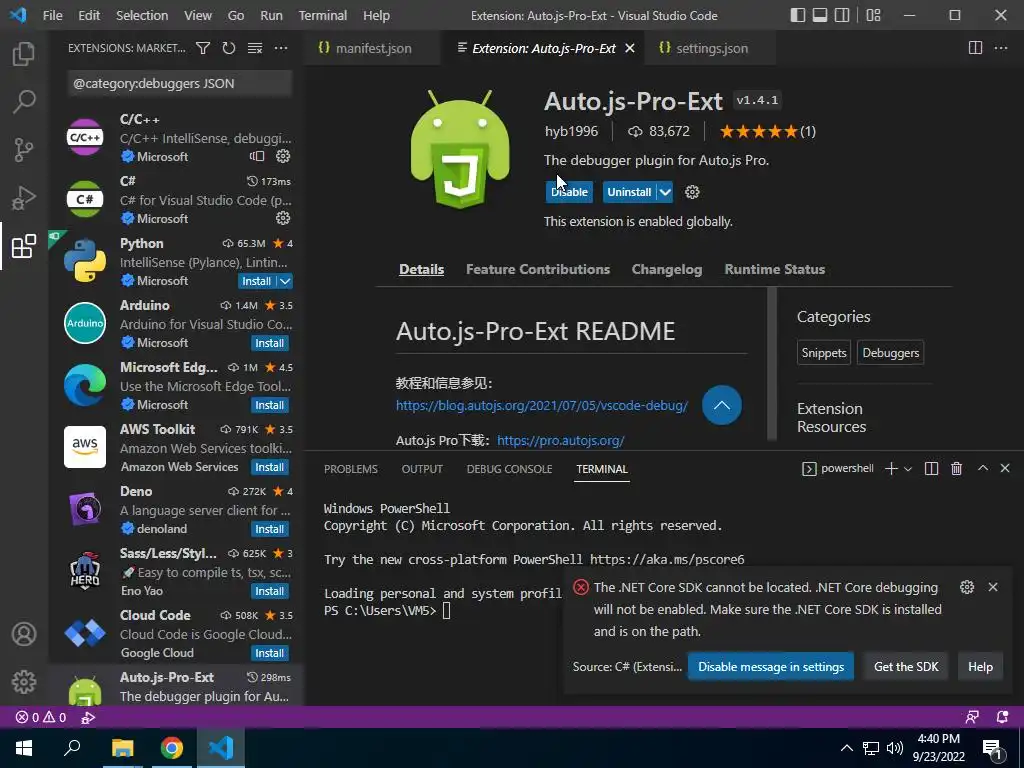The image size is (1024, 768).
Task: Open the Auto.js-Pro-Ext manage gear icon
Action: click(692, 192)
